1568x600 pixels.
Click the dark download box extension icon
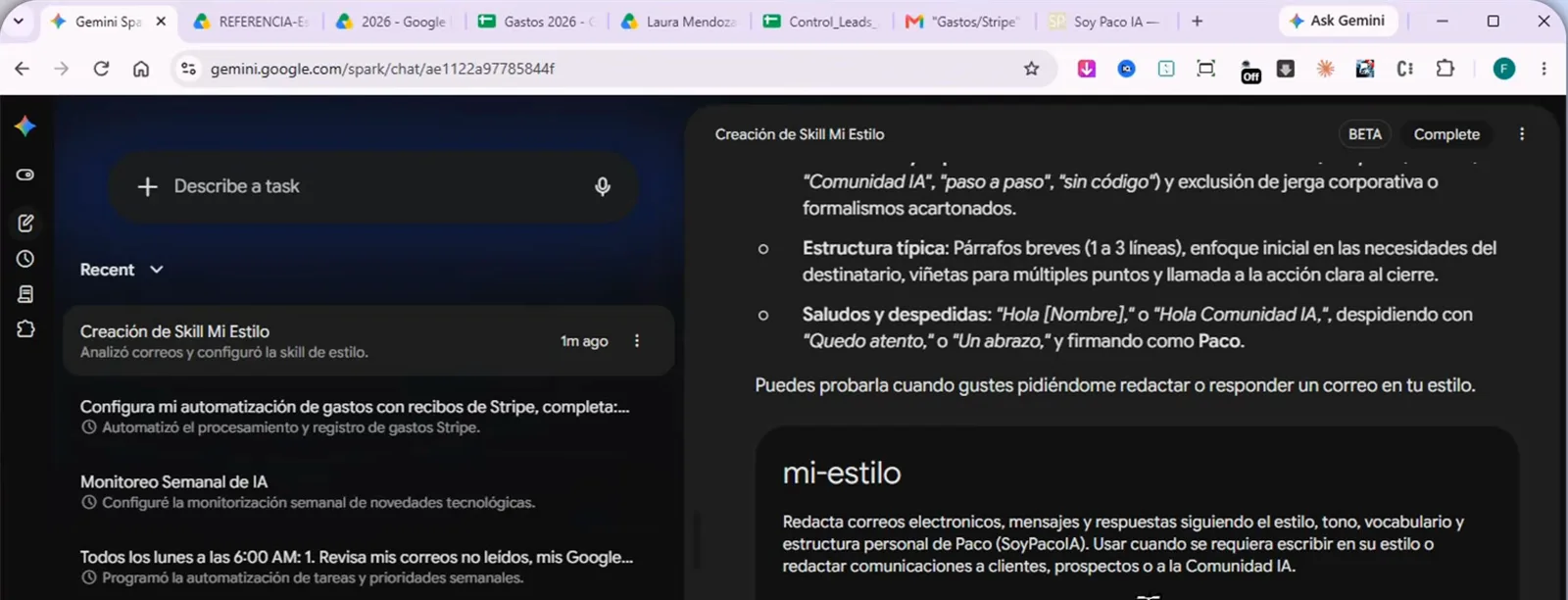(x=1286, y=69)
